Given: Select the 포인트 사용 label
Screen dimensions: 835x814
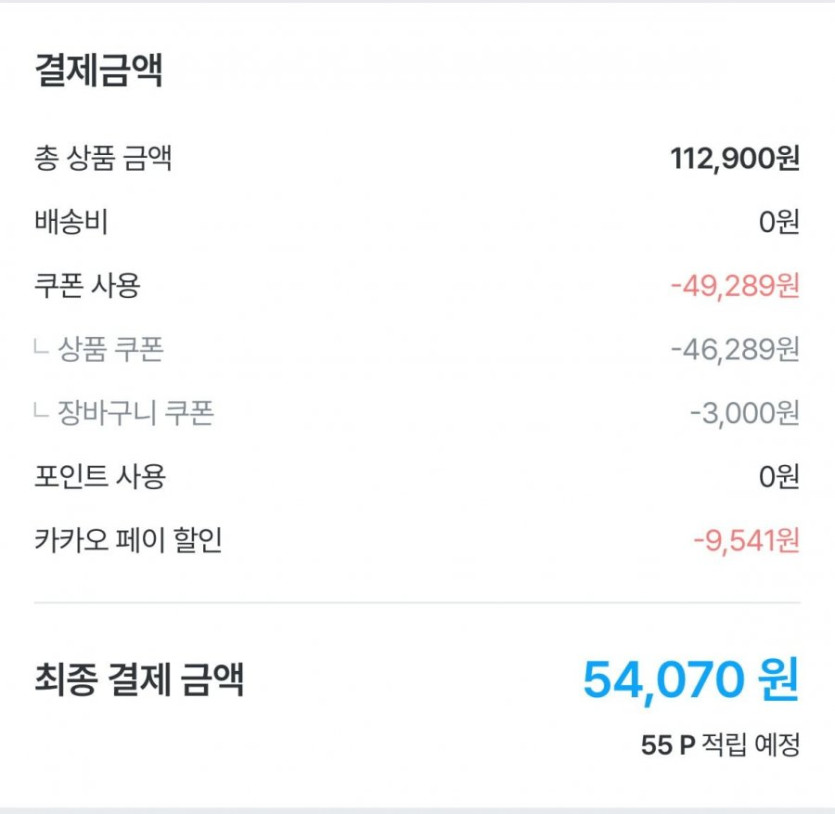Looking at the screenshot, I should point(99,477).
